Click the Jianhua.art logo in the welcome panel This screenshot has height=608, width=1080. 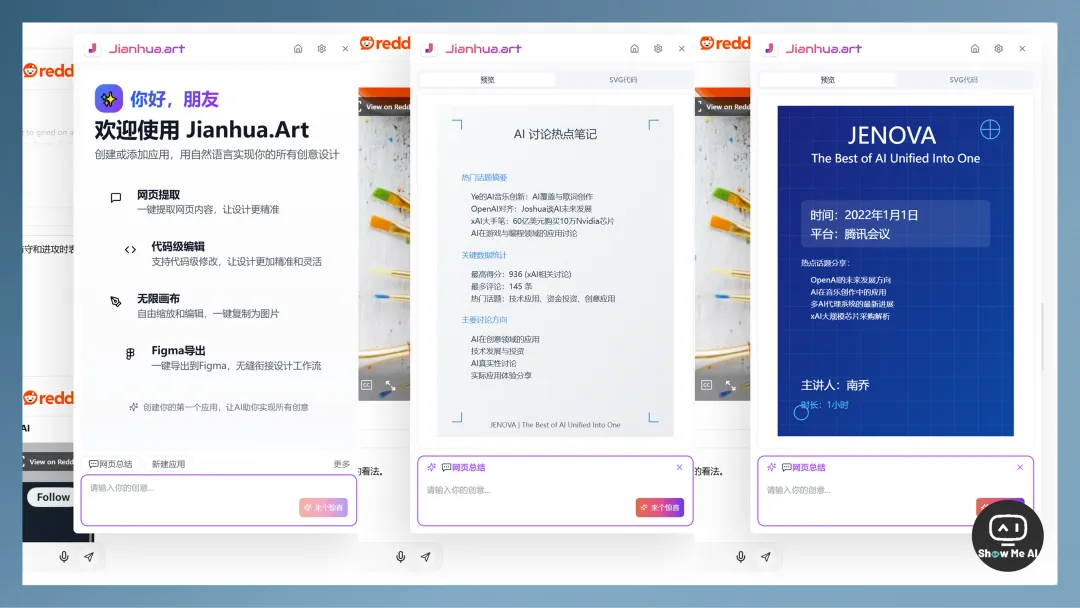click(136, 49)
